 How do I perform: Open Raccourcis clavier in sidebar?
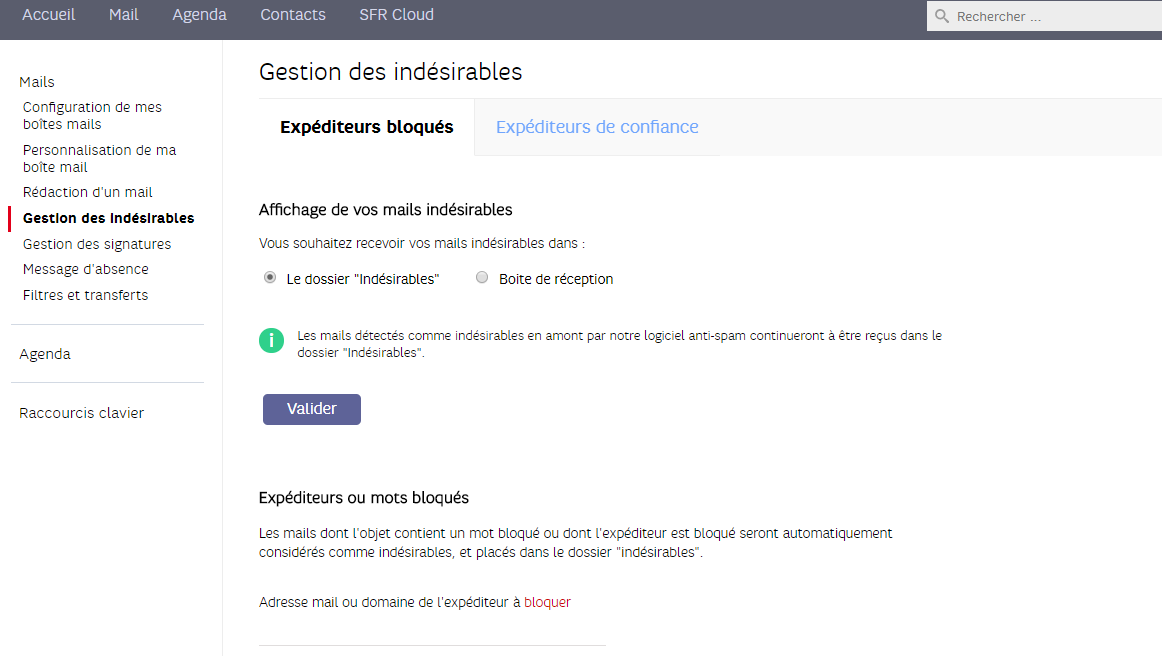pyautogui.click(x=82, y=413)
